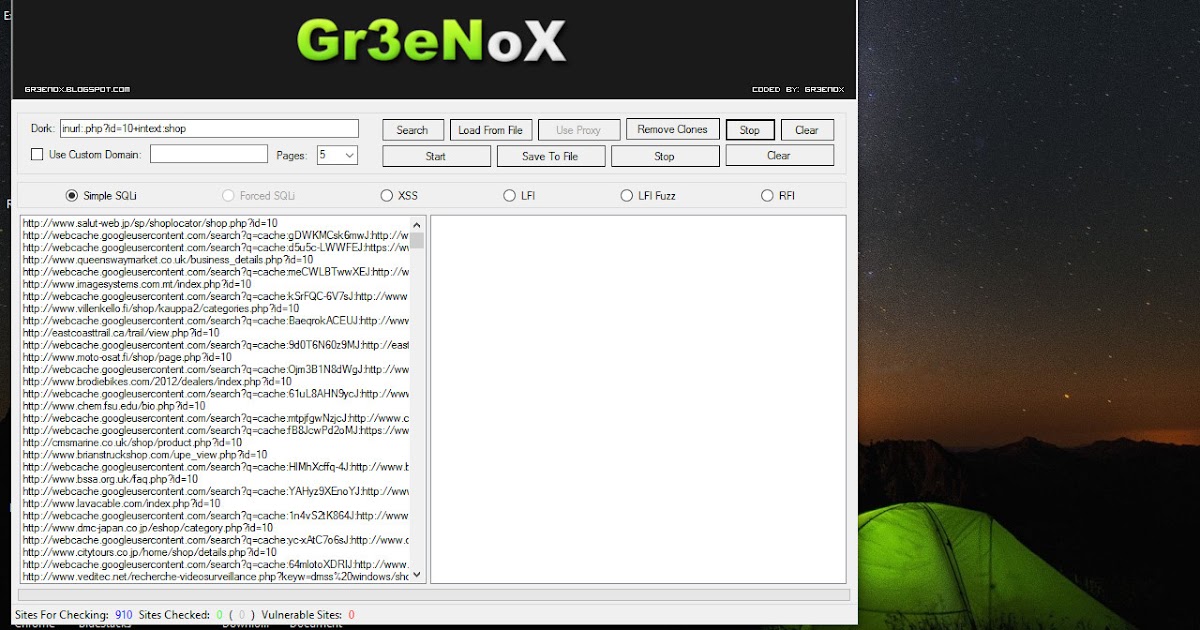Image resolution: width=1200 pixels, height=630 pixels.
Task: Select the RFI radio option
Action: tap(777, 196)
